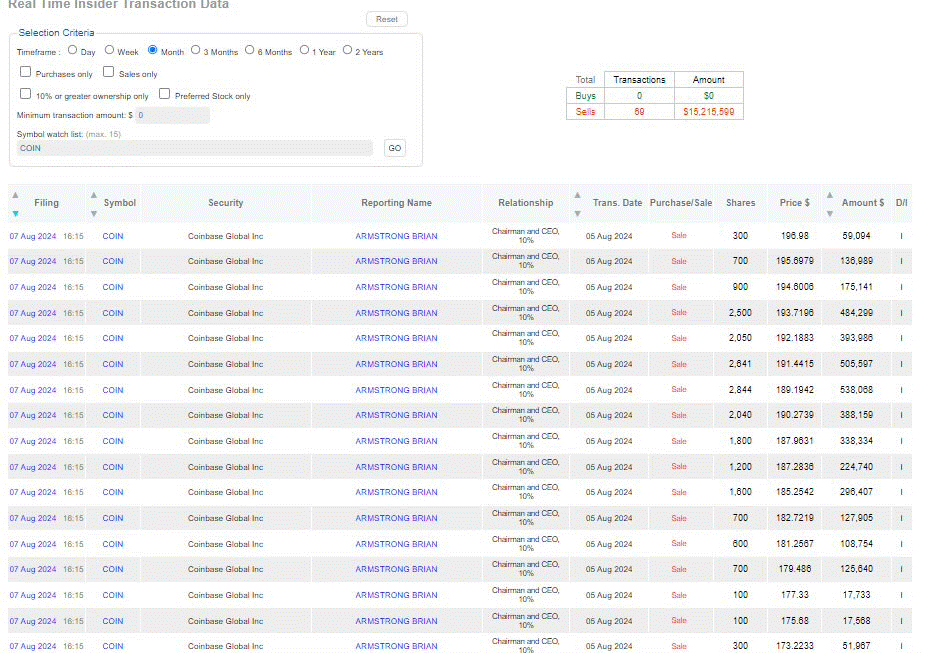The height and width of the screenshot is (653, 933).
Task: Select the 3 Months timeframe radio button
Action: [196, 50]
